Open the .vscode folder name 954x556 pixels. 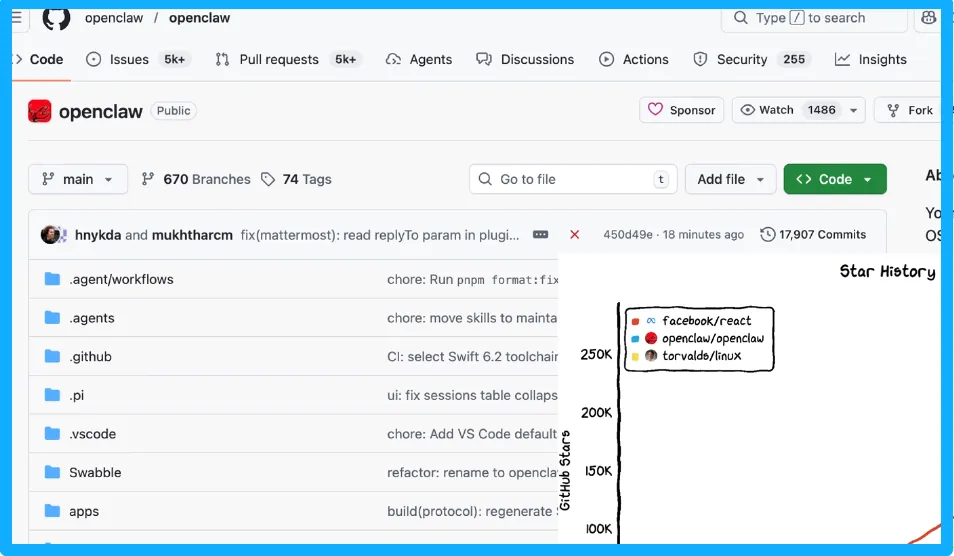pyautogui.click(x=92, y=434)
